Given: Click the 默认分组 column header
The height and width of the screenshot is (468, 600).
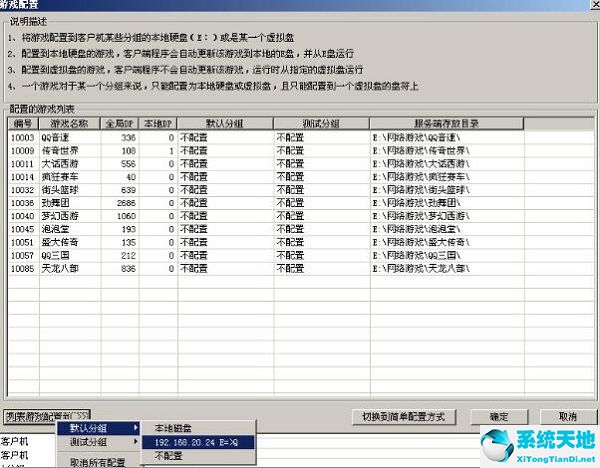Looking at the screenshot, I should [225, 124].
